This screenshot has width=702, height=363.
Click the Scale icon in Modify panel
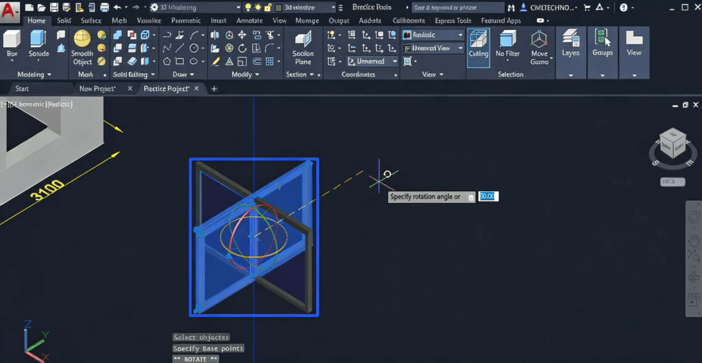point(242,61)
